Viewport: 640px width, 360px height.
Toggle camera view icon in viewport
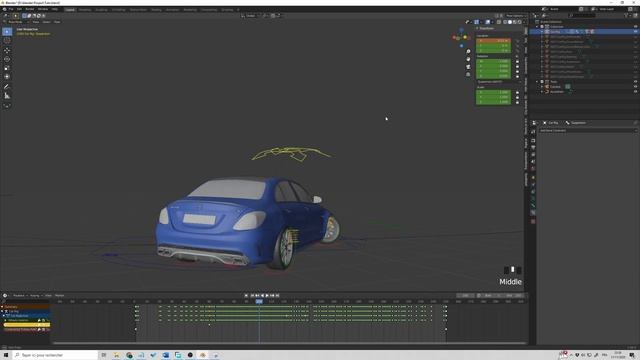(x=468, y=67)
